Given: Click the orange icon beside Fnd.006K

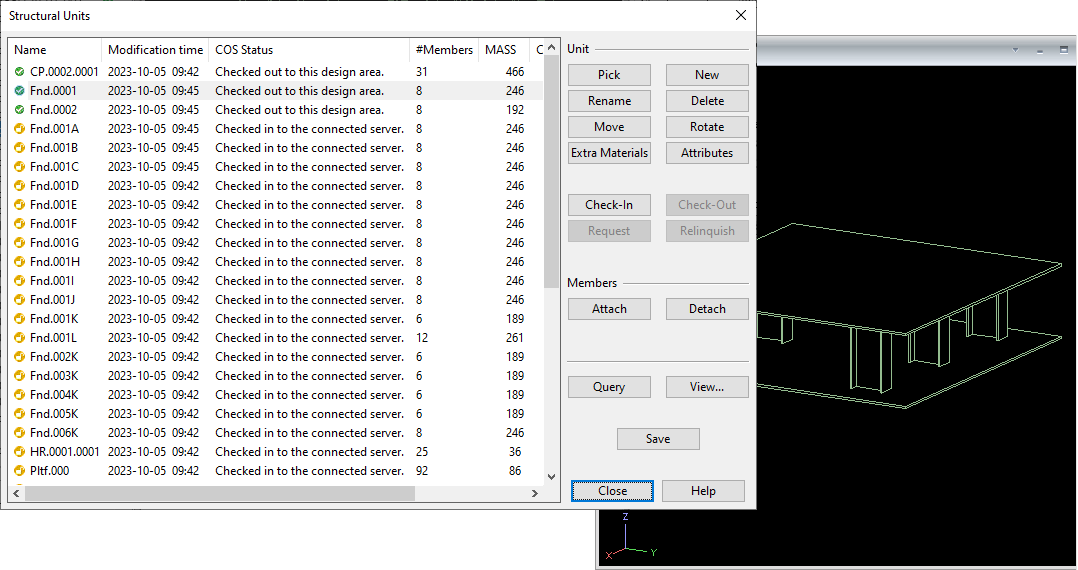Looking at the screenshot, I should click(19, 433).
